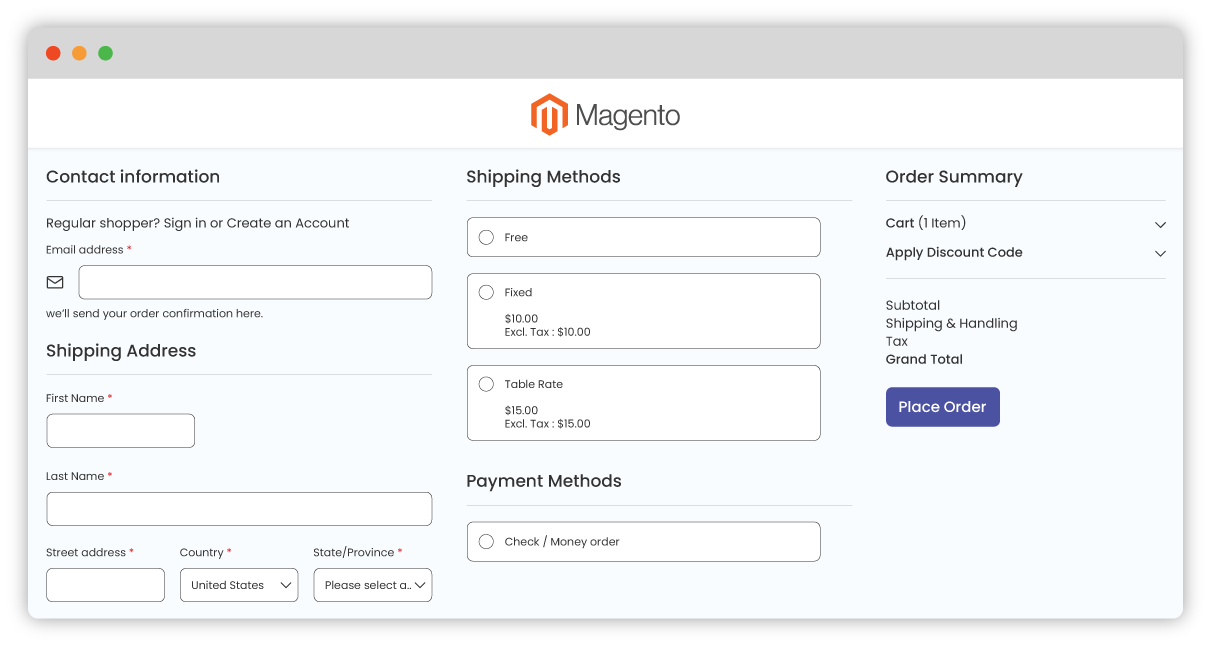Click the Subtotal line
This screenshot has height=646, width=1211.
pyautogui.click(x=913, y=305)
